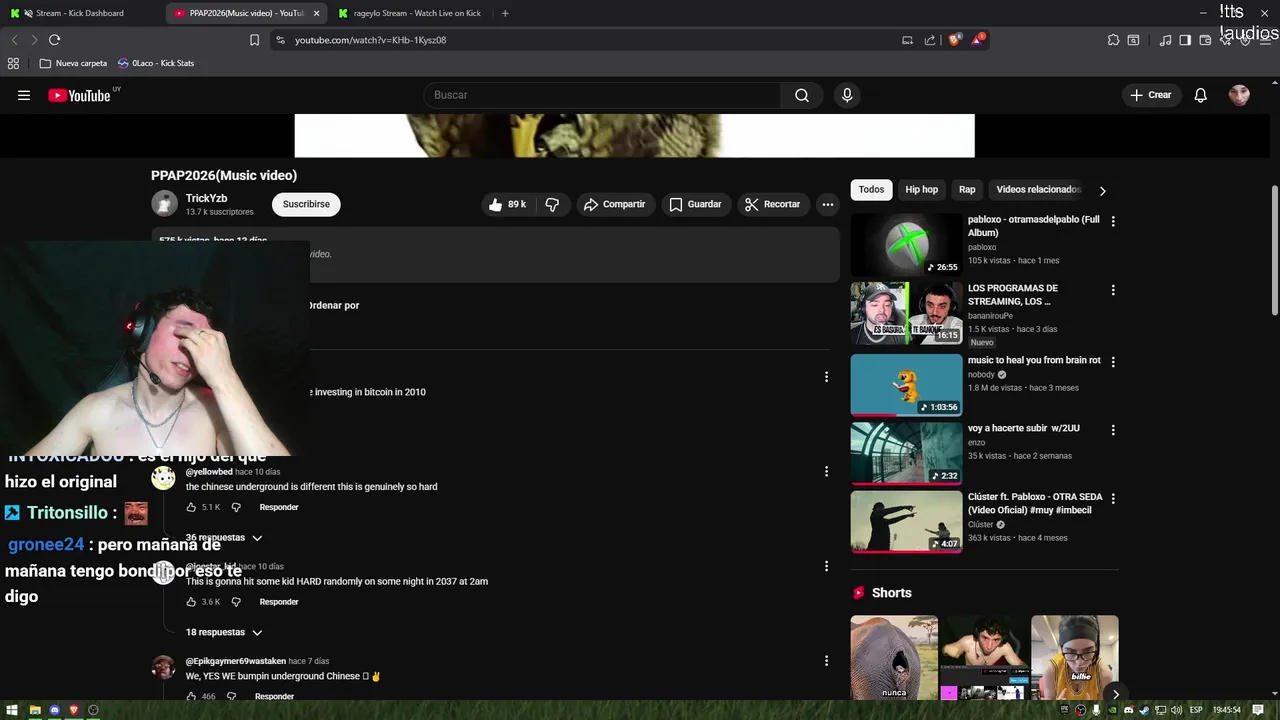This screenshot has width=1280, height=720.
Task: Expand 36 respuestas replies
Action: (224, 538)
